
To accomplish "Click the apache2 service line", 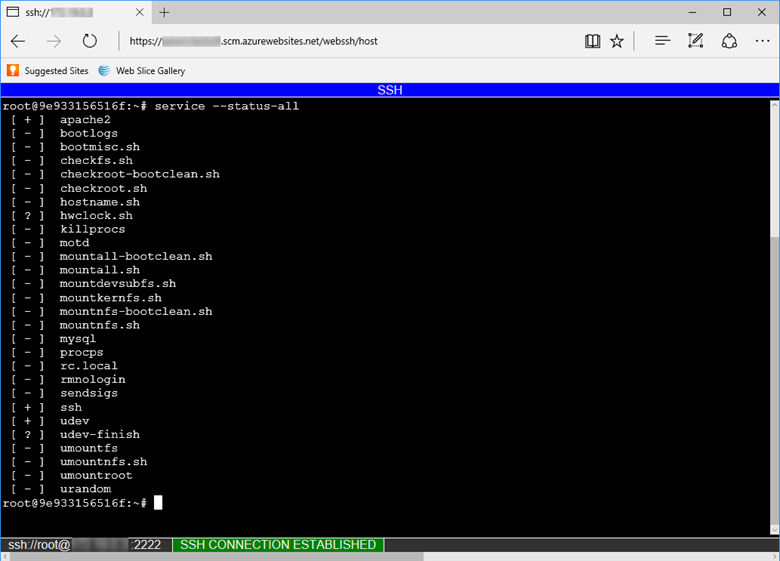I will (x=61, y=120).
